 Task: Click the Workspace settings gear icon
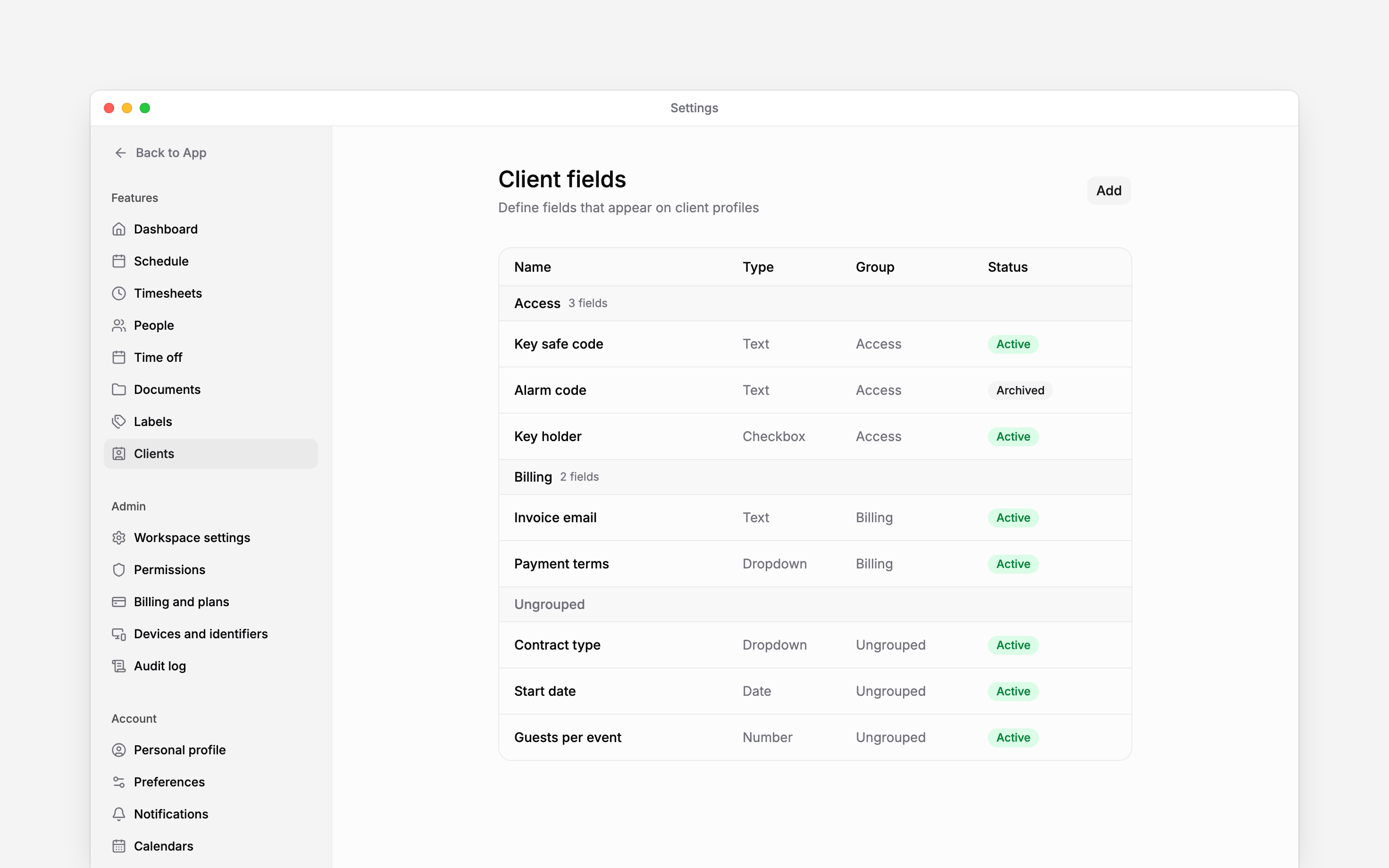[x=119, y=538]
